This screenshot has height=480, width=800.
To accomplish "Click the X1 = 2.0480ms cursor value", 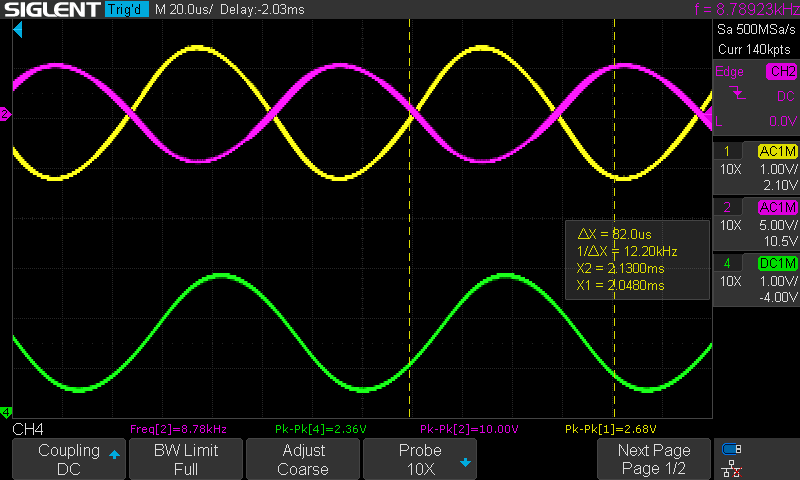I will tap(620, 285).
